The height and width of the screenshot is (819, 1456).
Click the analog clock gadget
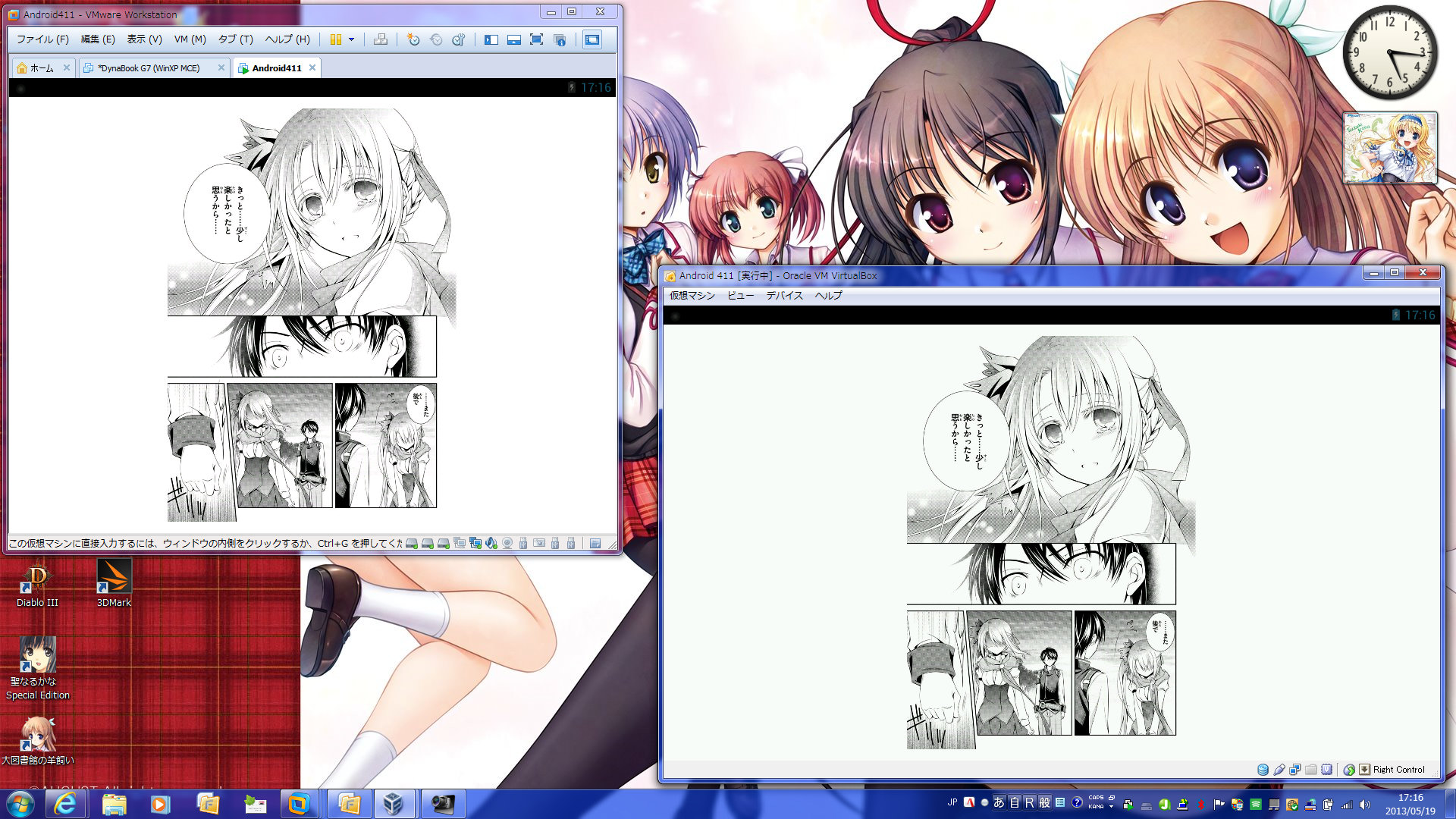tap(1389, 52)
